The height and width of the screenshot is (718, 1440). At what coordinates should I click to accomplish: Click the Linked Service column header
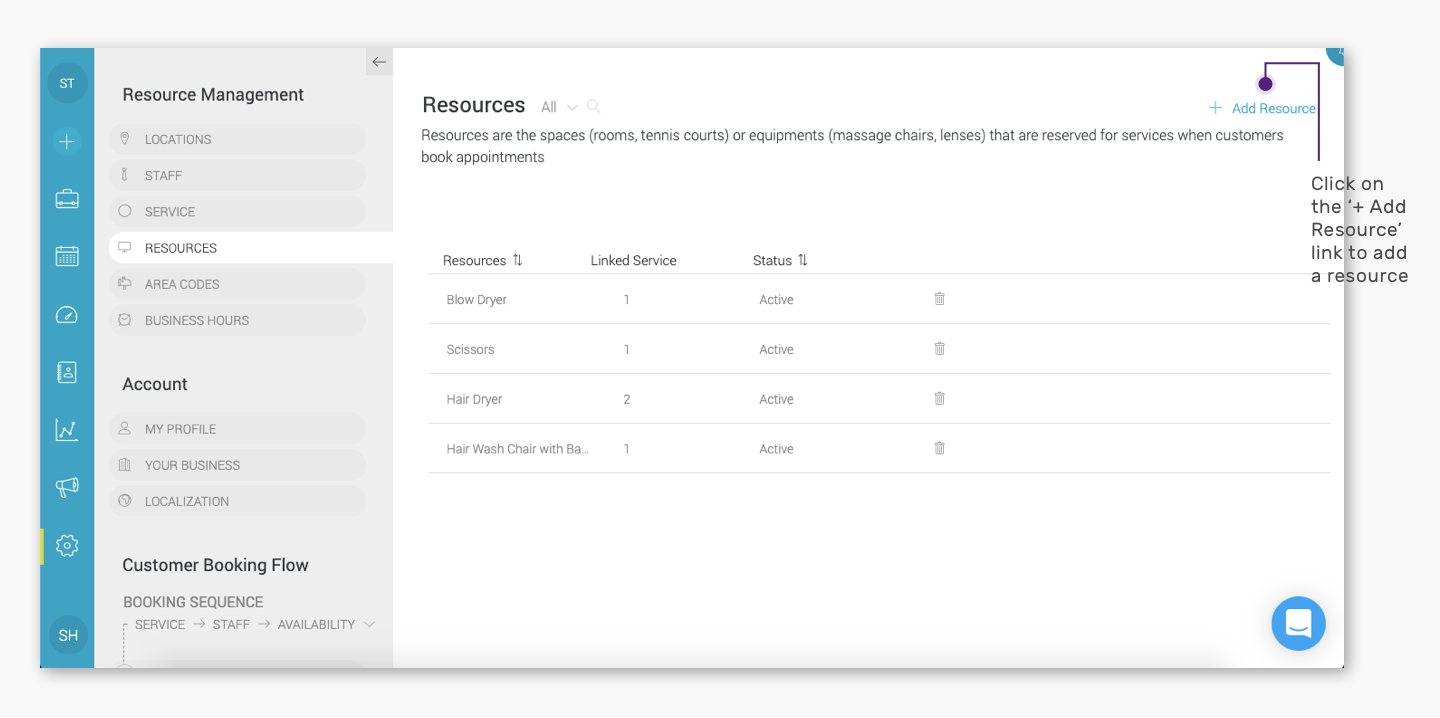click(633, 261)
